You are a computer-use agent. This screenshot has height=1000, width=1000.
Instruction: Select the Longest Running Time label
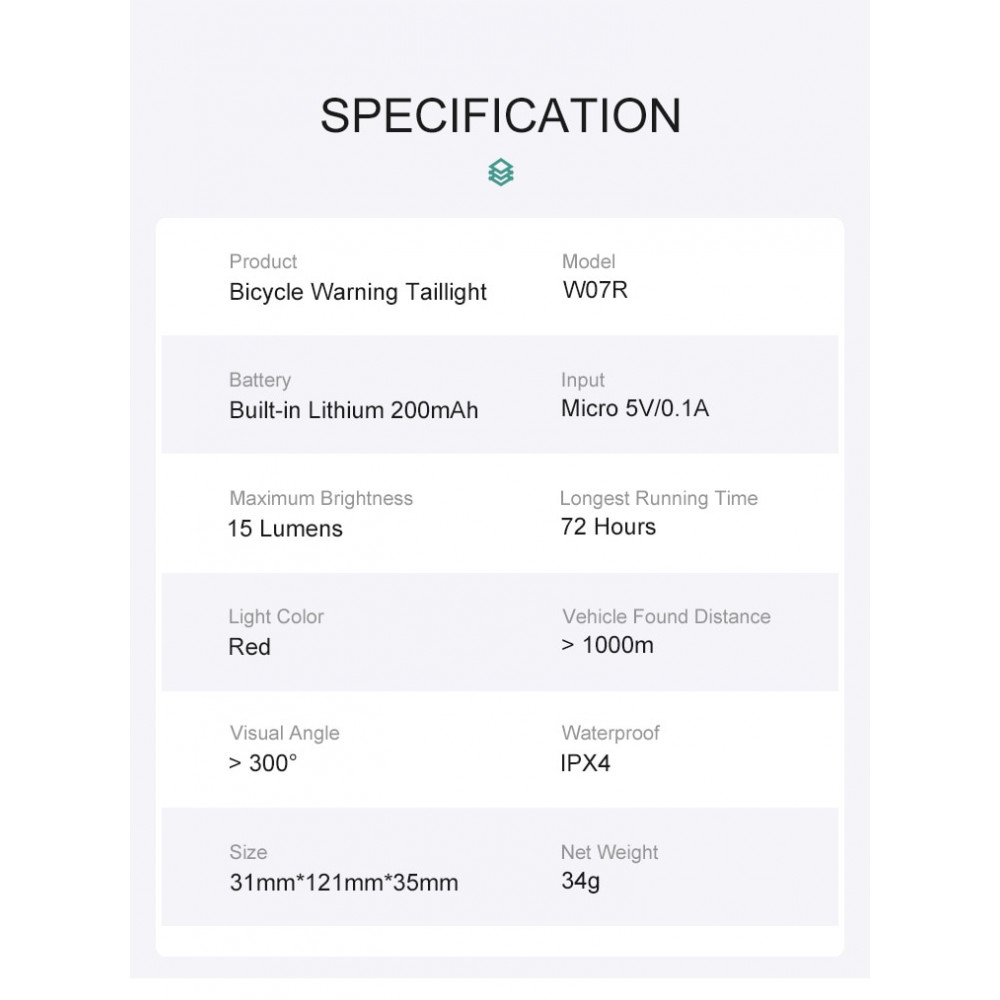coord(659,498)
